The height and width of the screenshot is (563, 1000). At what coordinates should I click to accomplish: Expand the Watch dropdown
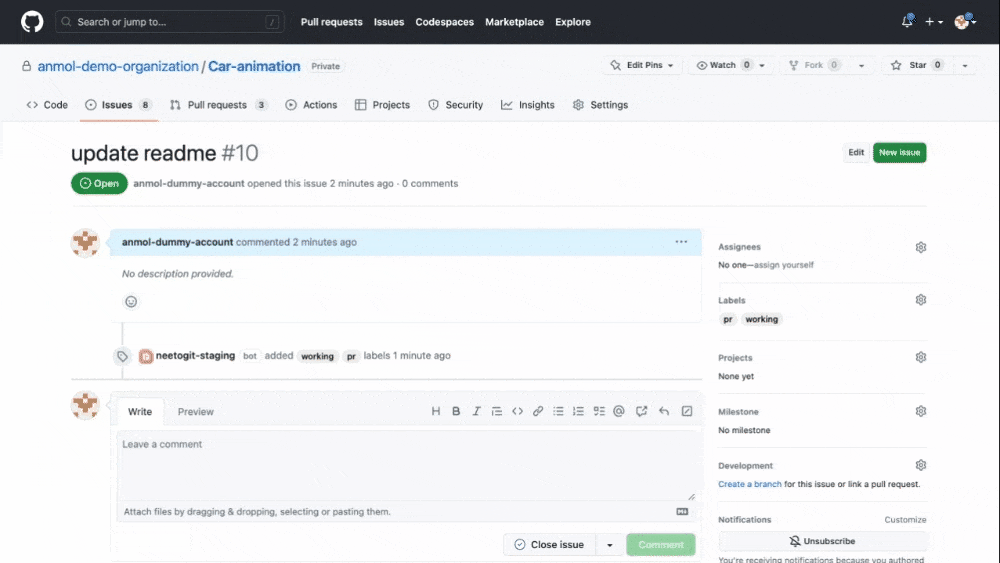tap(730, 65)
